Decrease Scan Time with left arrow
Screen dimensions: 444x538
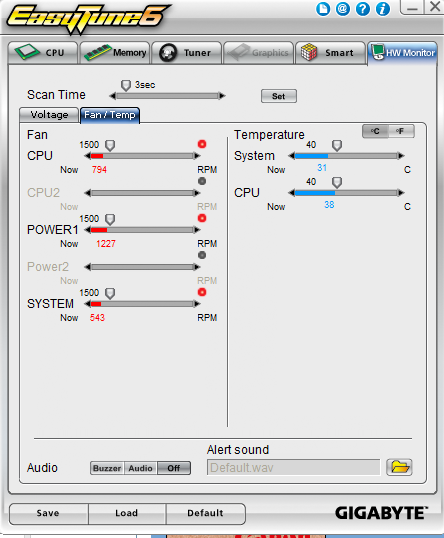[113, 96]
